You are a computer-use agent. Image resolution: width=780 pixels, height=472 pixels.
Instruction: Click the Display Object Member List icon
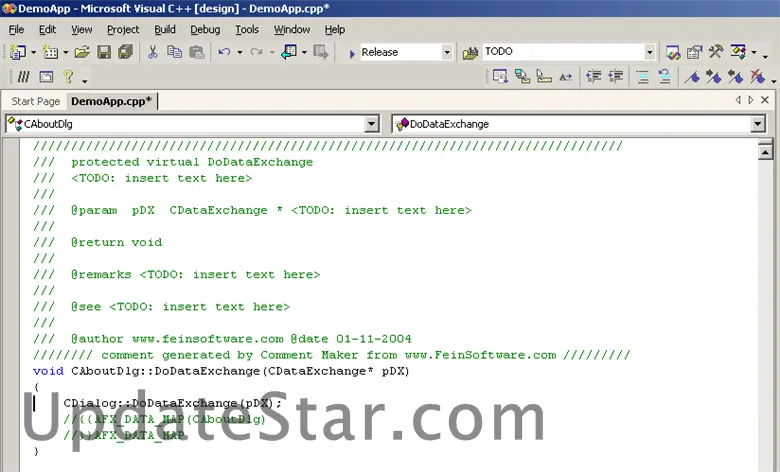point(500,76)
